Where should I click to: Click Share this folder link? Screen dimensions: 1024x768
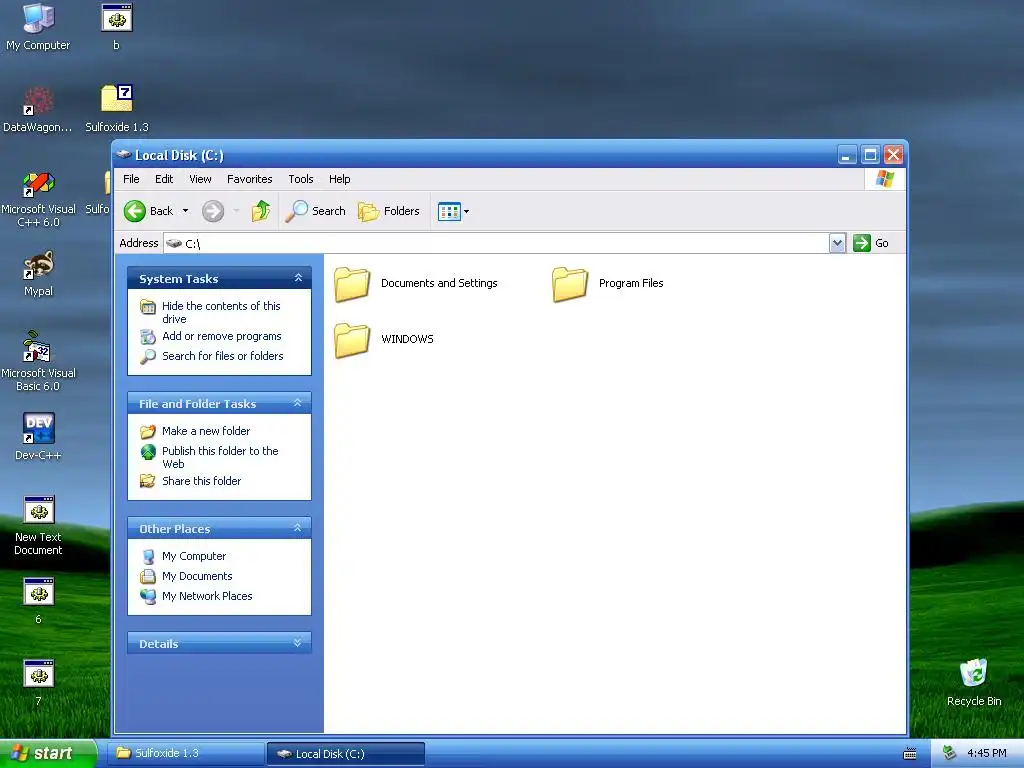coord(201,481)
